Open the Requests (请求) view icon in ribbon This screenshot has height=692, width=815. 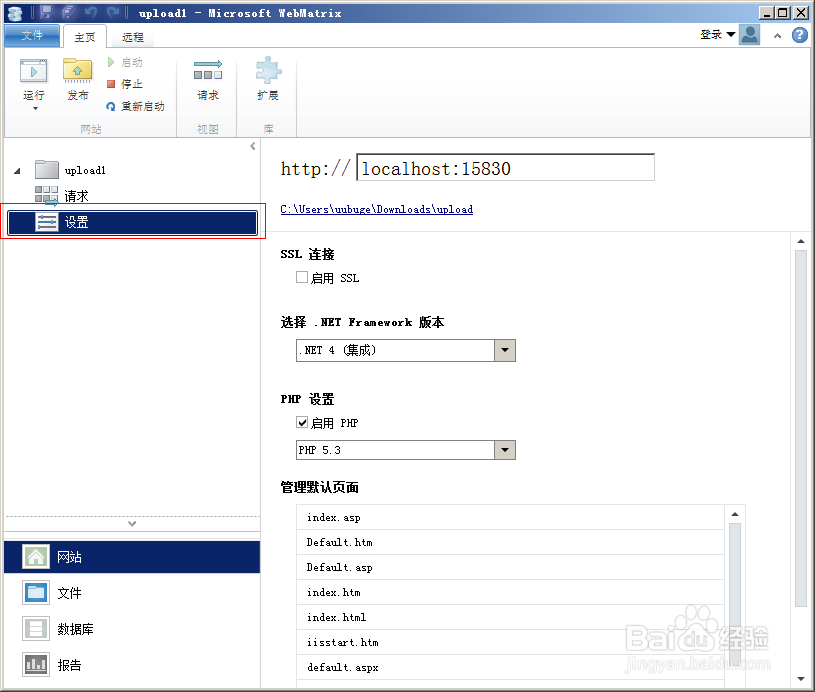pyautogui.click(x=208, y=70)
